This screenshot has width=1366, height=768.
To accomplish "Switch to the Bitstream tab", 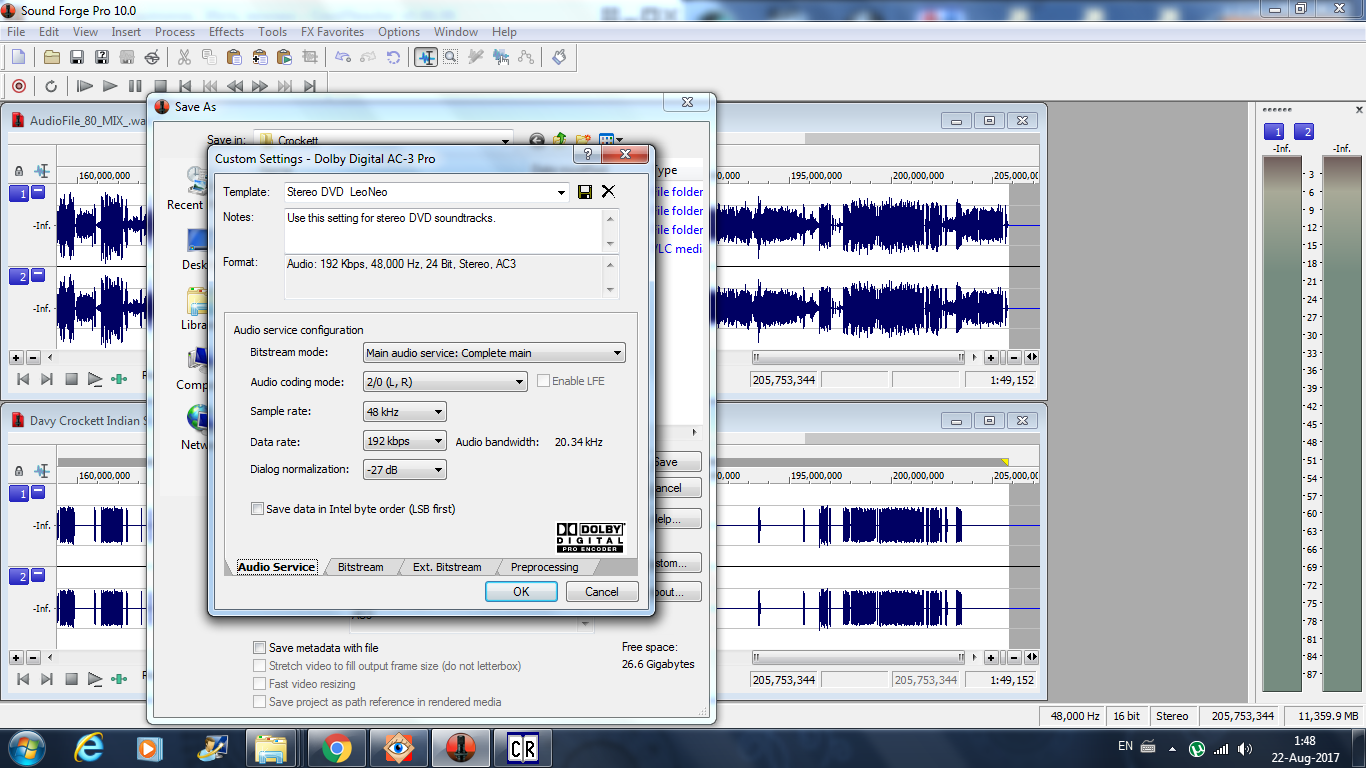I will pos(360,567).
